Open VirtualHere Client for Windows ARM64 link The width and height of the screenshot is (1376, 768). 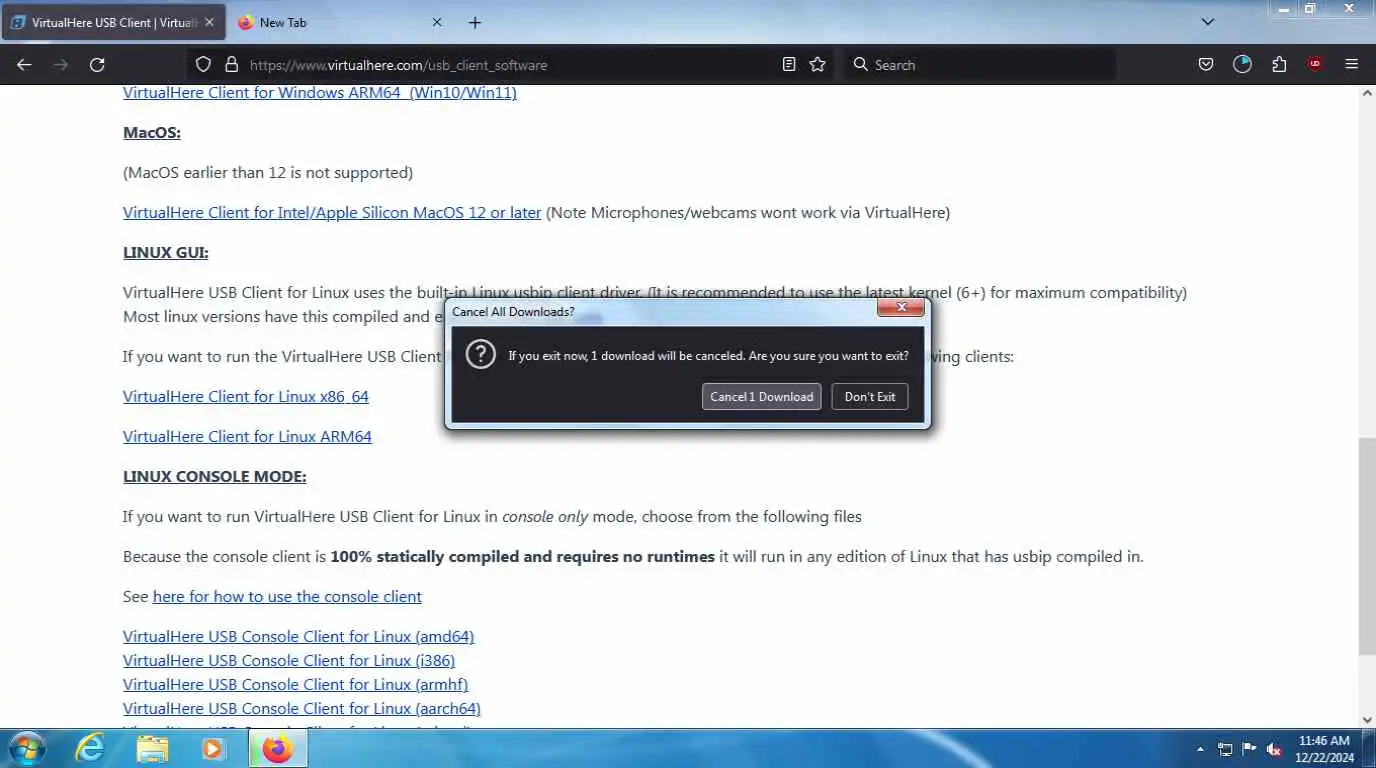320,93
